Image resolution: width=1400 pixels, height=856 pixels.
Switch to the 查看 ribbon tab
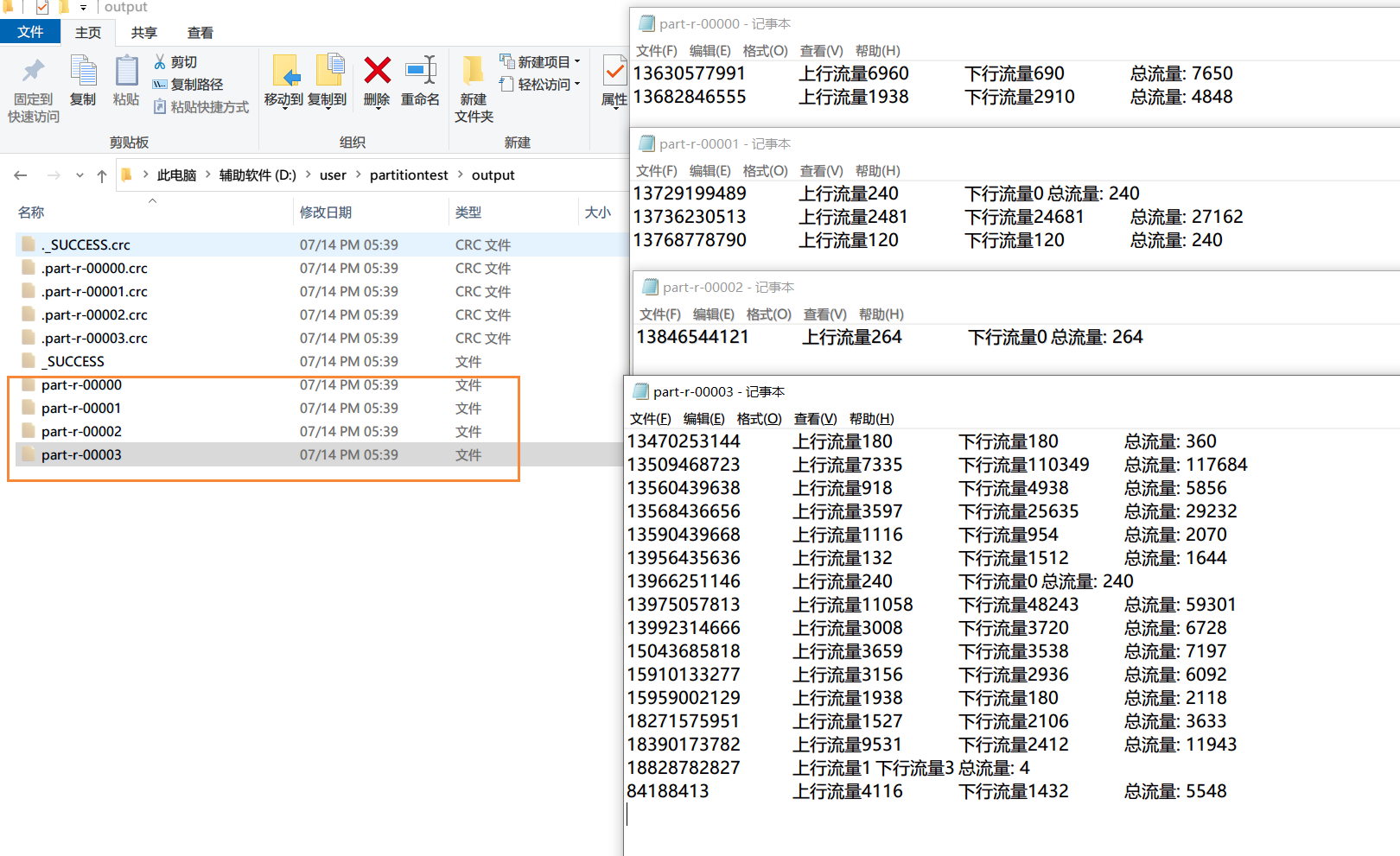point(200,33)
